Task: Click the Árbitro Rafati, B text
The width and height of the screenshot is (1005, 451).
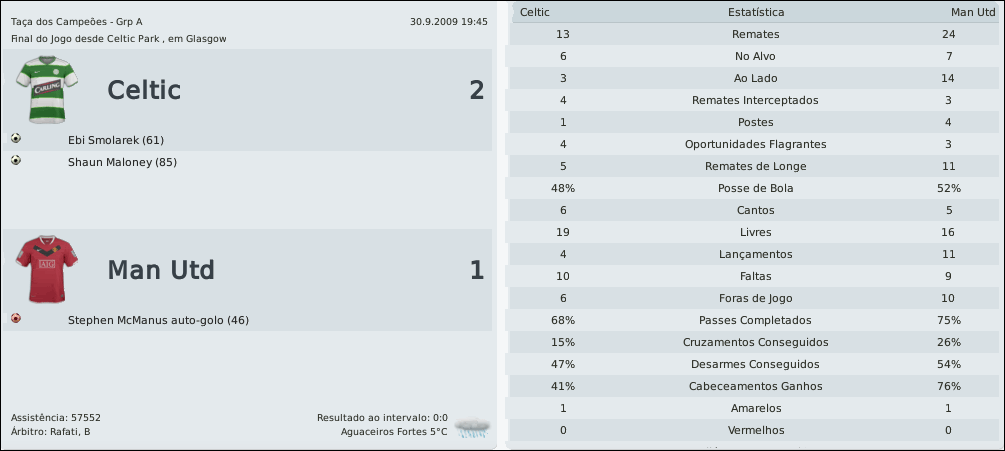Action: click(x=50, y=432)
